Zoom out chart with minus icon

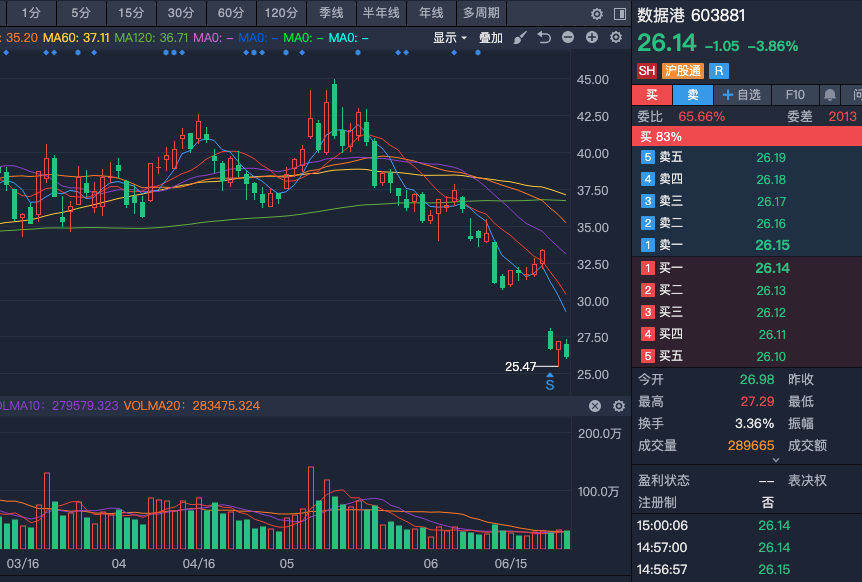(x=568, y=37)
